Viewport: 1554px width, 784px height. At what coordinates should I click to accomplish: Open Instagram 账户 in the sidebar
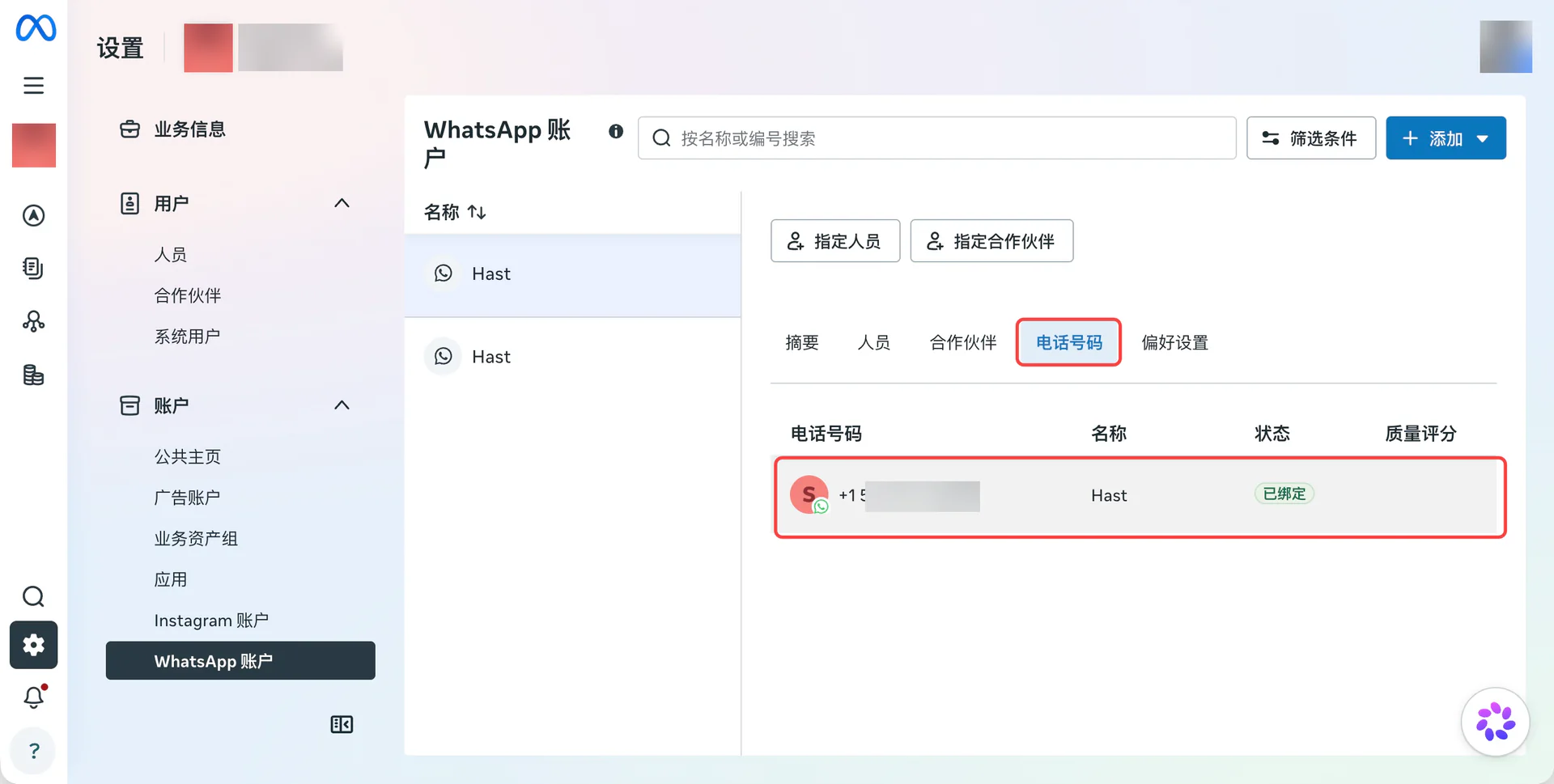pyautogui.click(x=211, y=621)
